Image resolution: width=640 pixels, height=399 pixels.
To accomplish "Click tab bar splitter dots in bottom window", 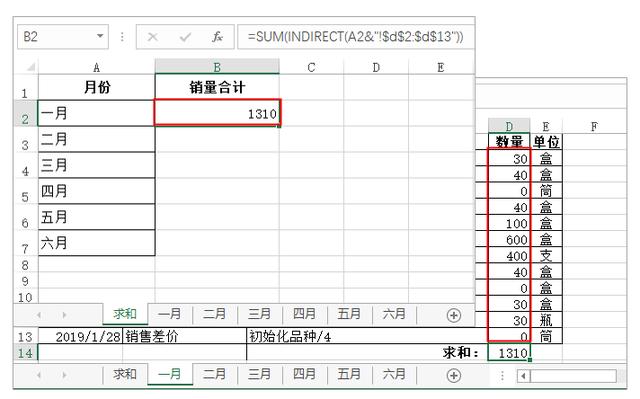I will tap(502, 375).
